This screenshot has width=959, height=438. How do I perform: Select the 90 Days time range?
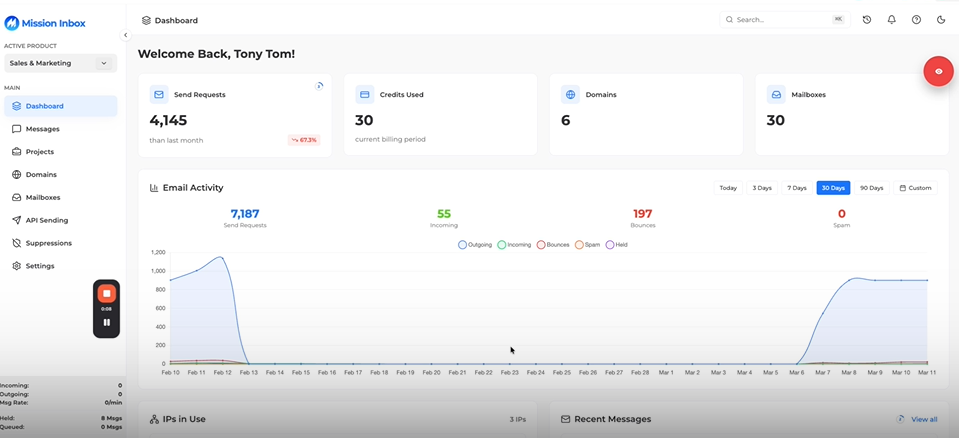(872, 188)
